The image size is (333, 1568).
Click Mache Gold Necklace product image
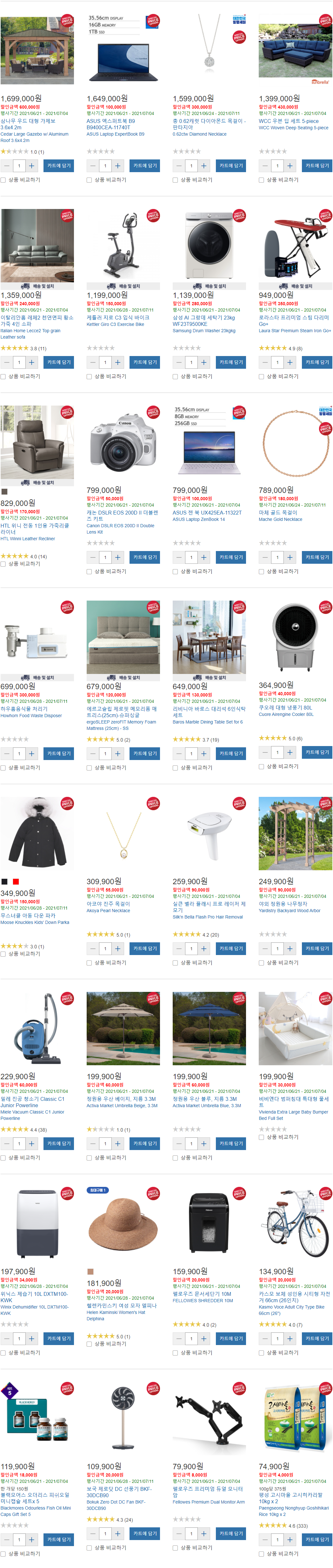click(x=295, y=442)
